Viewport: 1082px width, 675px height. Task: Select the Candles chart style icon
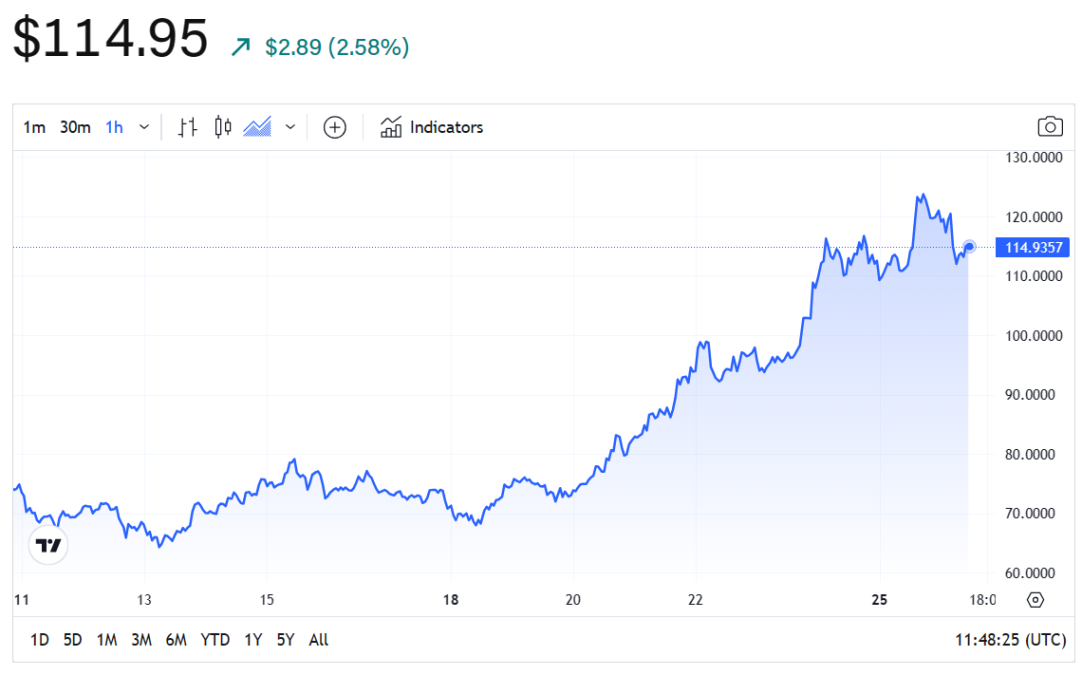[223, 127]
